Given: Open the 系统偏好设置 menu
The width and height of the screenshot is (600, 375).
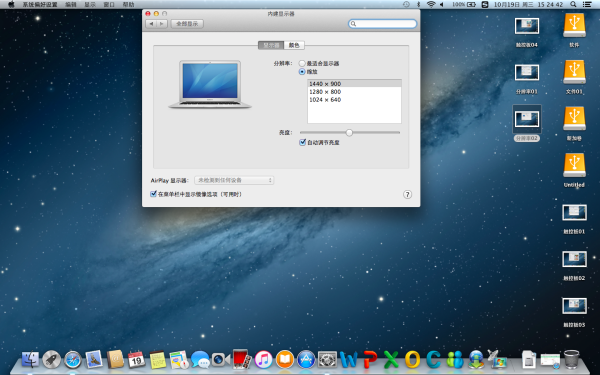Looking at the screenshot, I should (40, 5).
